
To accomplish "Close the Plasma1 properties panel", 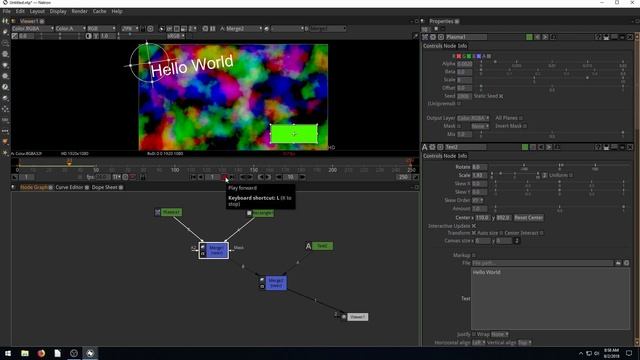I will [630, 37].
